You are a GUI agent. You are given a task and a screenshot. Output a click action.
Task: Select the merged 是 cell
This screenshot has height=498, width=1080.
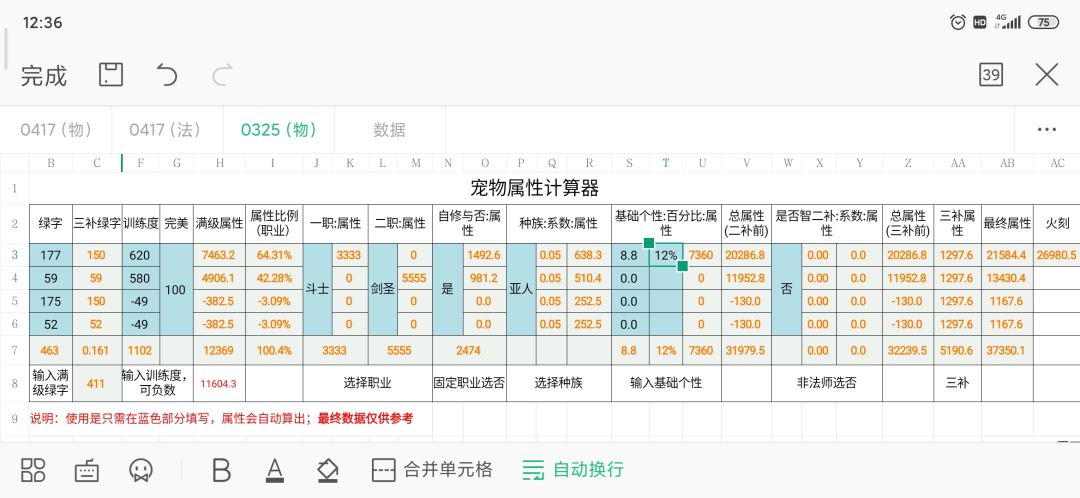point(448,289)
